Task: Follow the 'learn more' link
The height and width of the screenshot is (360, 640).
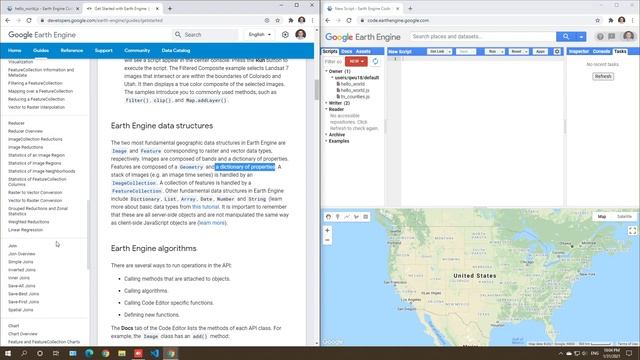Action: 211,223
